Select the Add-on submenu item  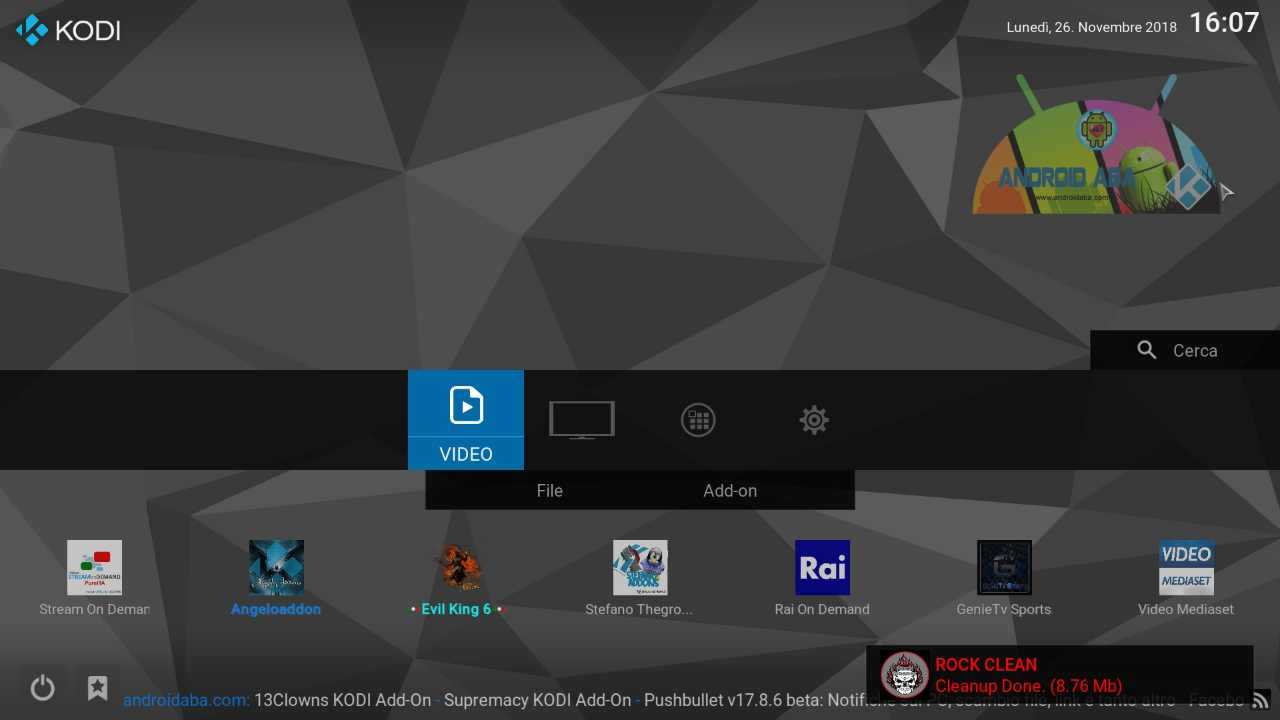[x=730, y=491]
